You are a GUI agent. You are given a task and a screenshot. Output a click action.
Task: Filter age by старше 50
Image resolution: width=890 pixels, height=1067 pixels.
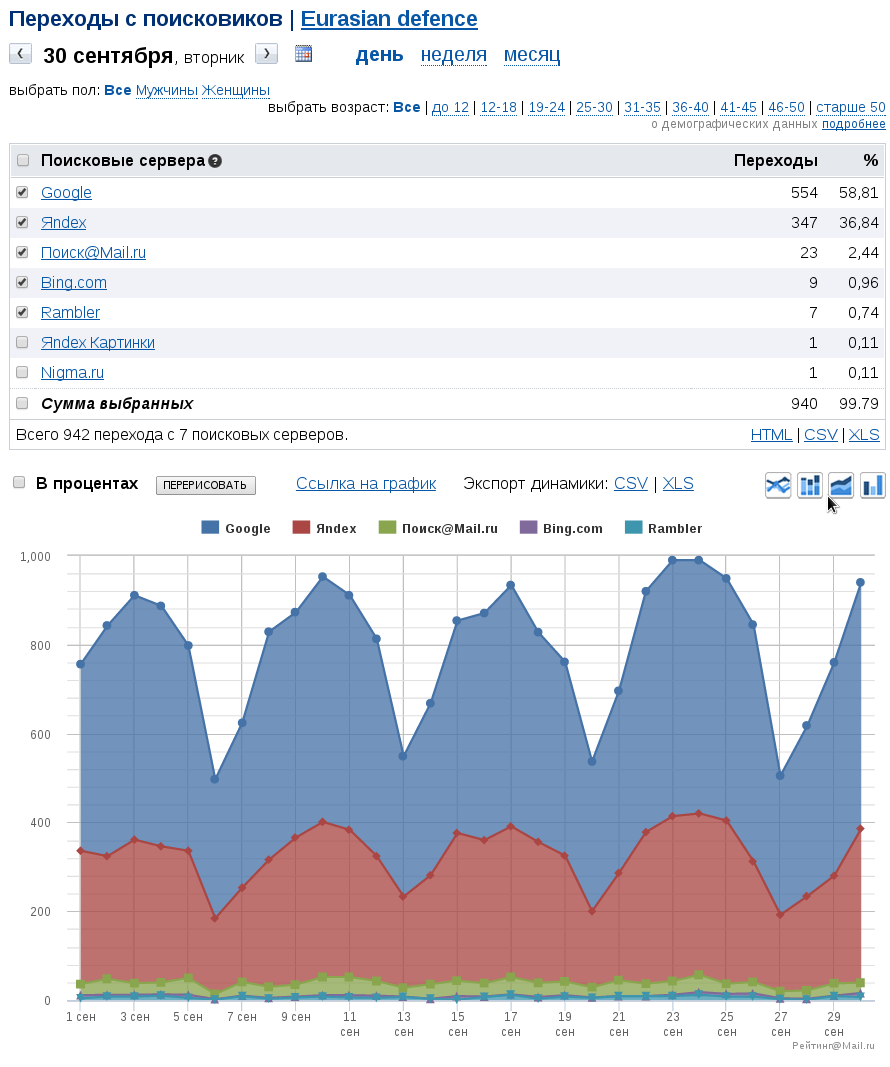point(851,108)
